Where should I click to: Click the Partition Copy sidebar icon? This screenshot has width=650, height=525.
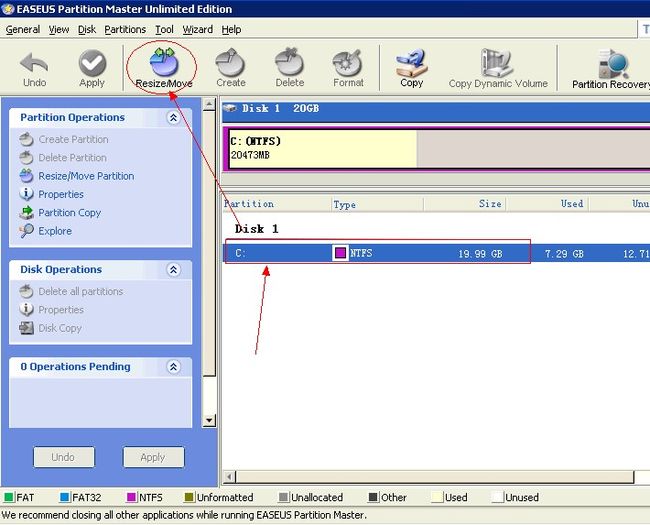click(26, 212)
